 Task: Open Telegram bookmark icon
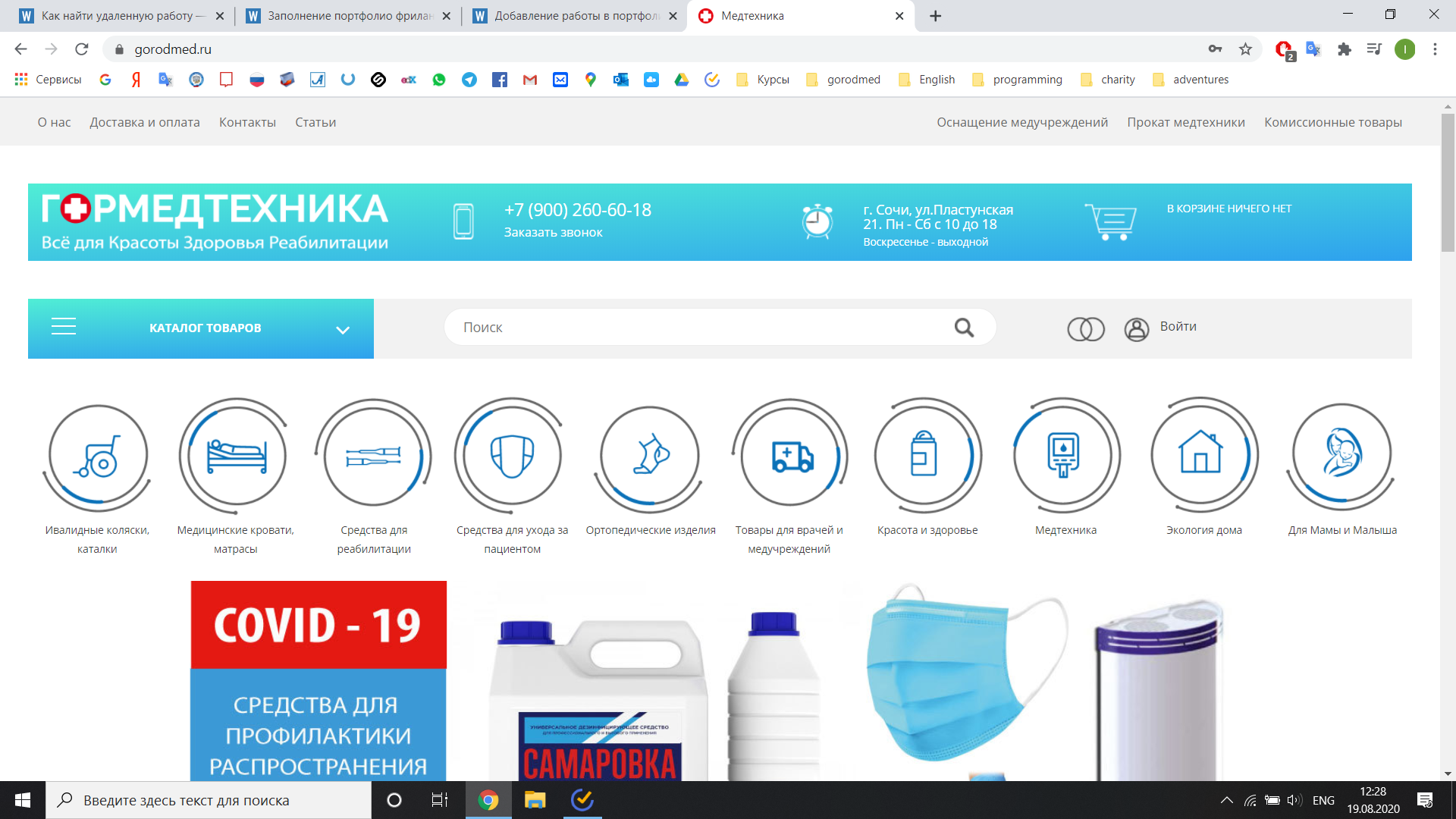tap(469, 80)
